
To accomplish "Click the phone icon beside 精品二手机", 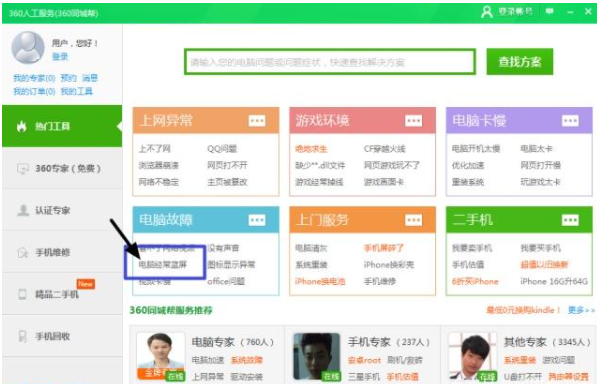I will 22,294.
